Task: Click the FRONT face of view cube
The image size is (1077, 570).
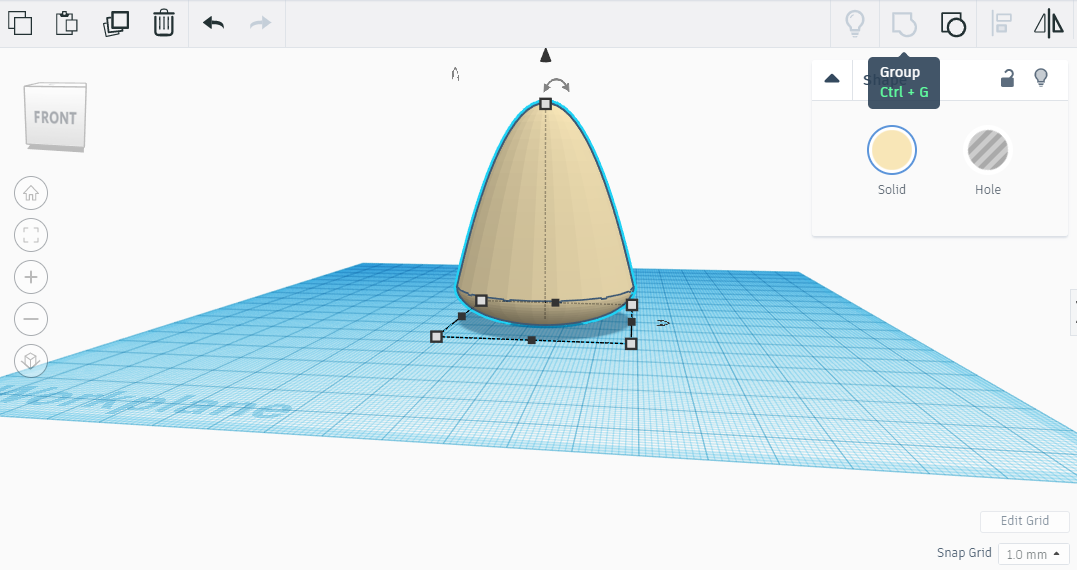Action: [x=56, y=117]
